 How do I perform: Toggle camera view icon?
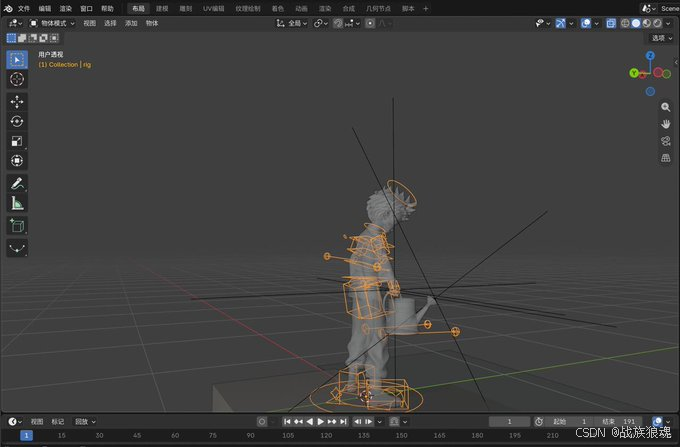(666, 141)
